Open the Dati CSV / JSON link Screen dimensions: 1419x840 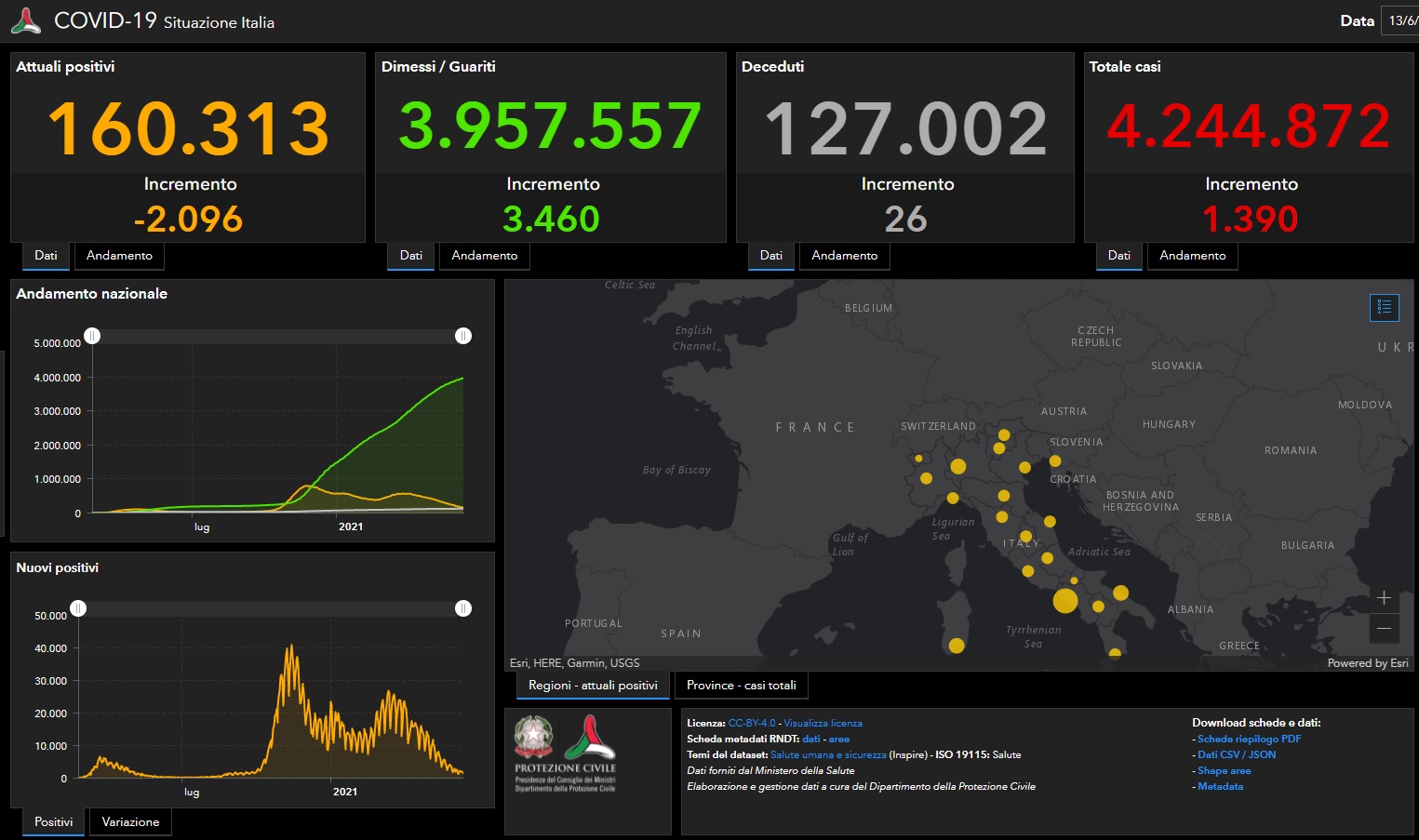coord(1237,754)
